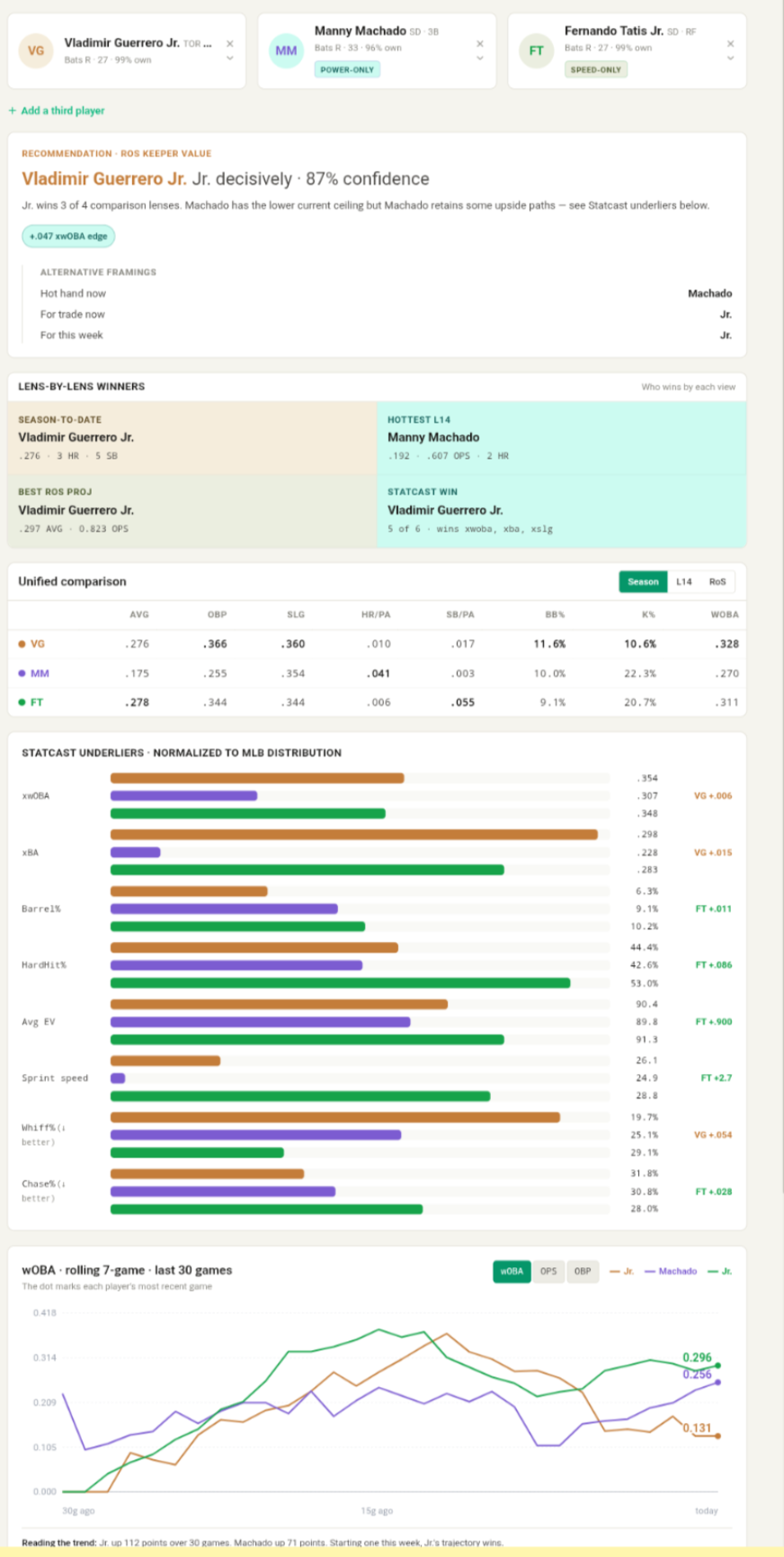The image size is (784, 1557).
Task: Select the For this week framing row
Action: (386, 335)
